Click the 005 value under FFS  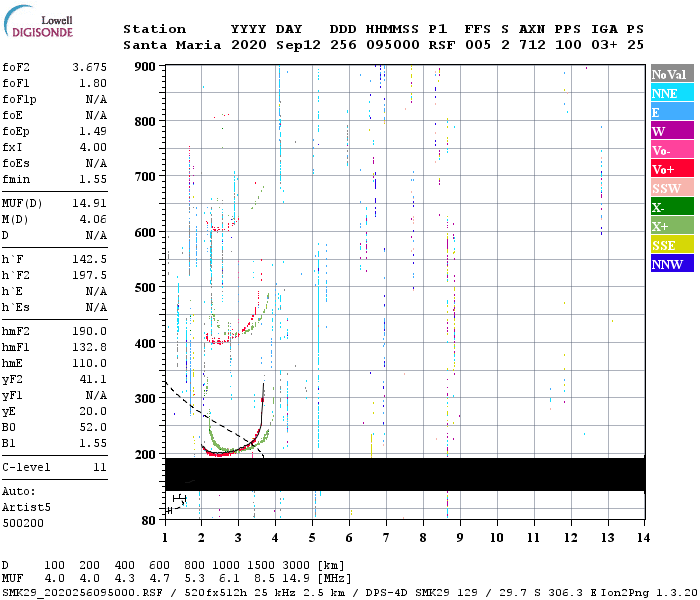point(478,45)
